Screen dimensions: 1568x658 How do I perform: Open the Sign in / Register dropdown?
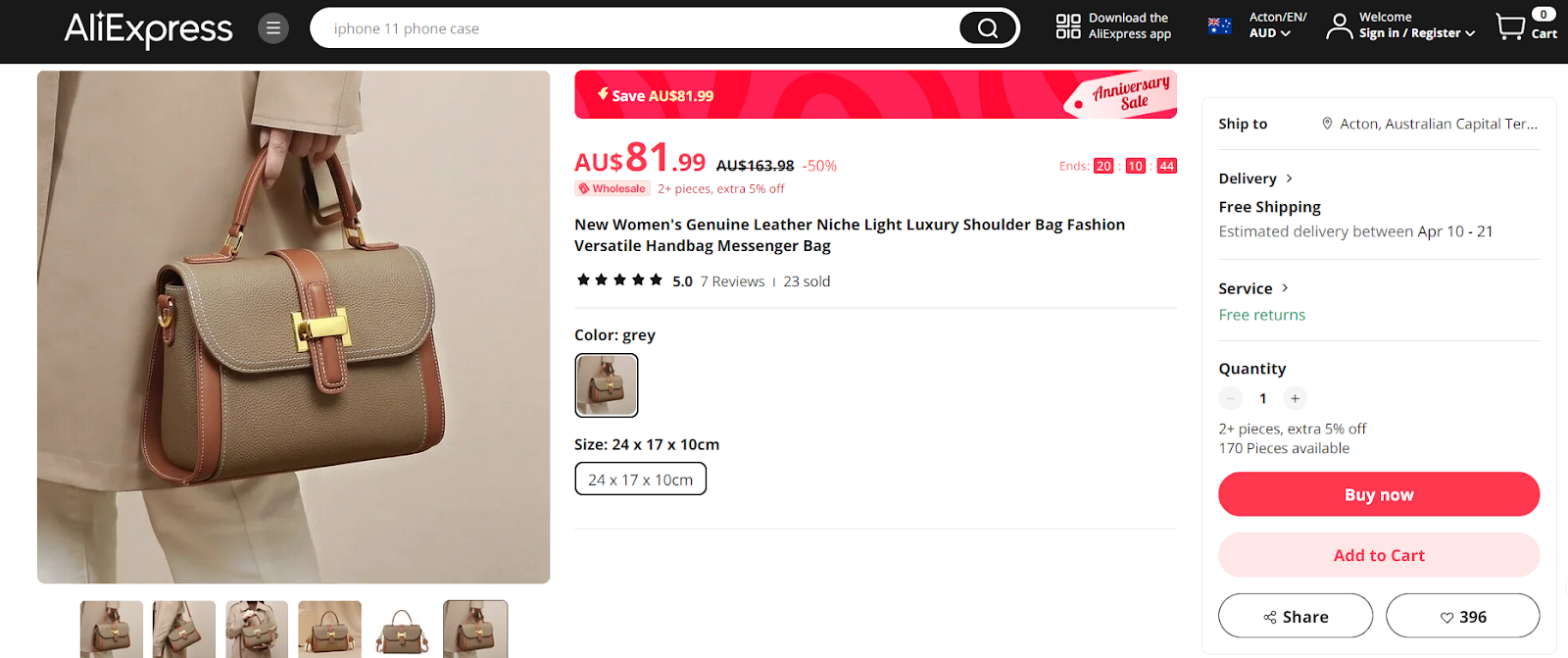point(1416,33)
